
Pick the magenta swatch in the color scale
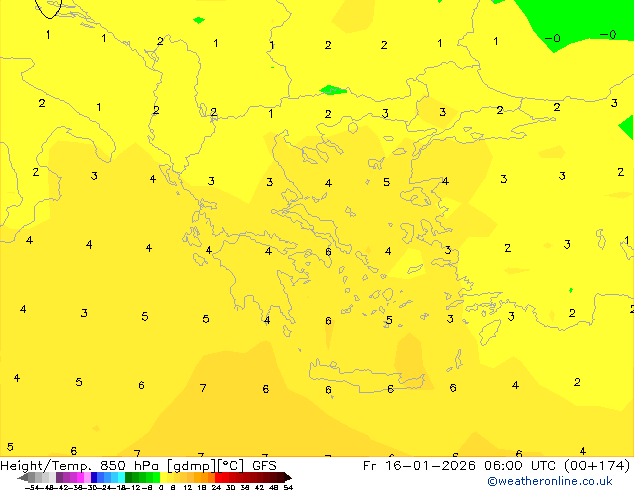[80, 477]
